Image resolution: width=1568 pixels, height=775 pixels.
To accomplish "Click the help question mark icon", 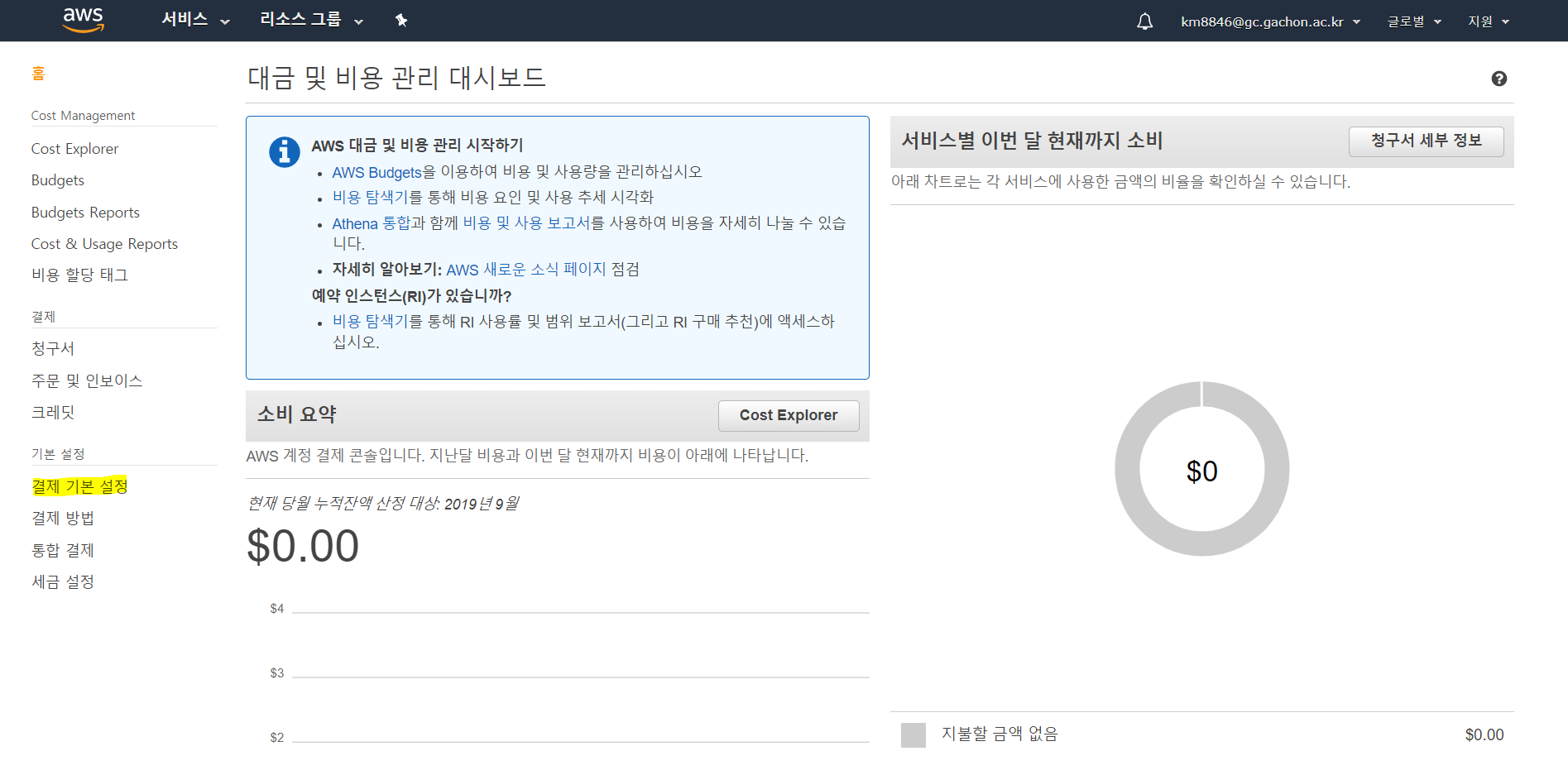I will [x=1498, y=79].
